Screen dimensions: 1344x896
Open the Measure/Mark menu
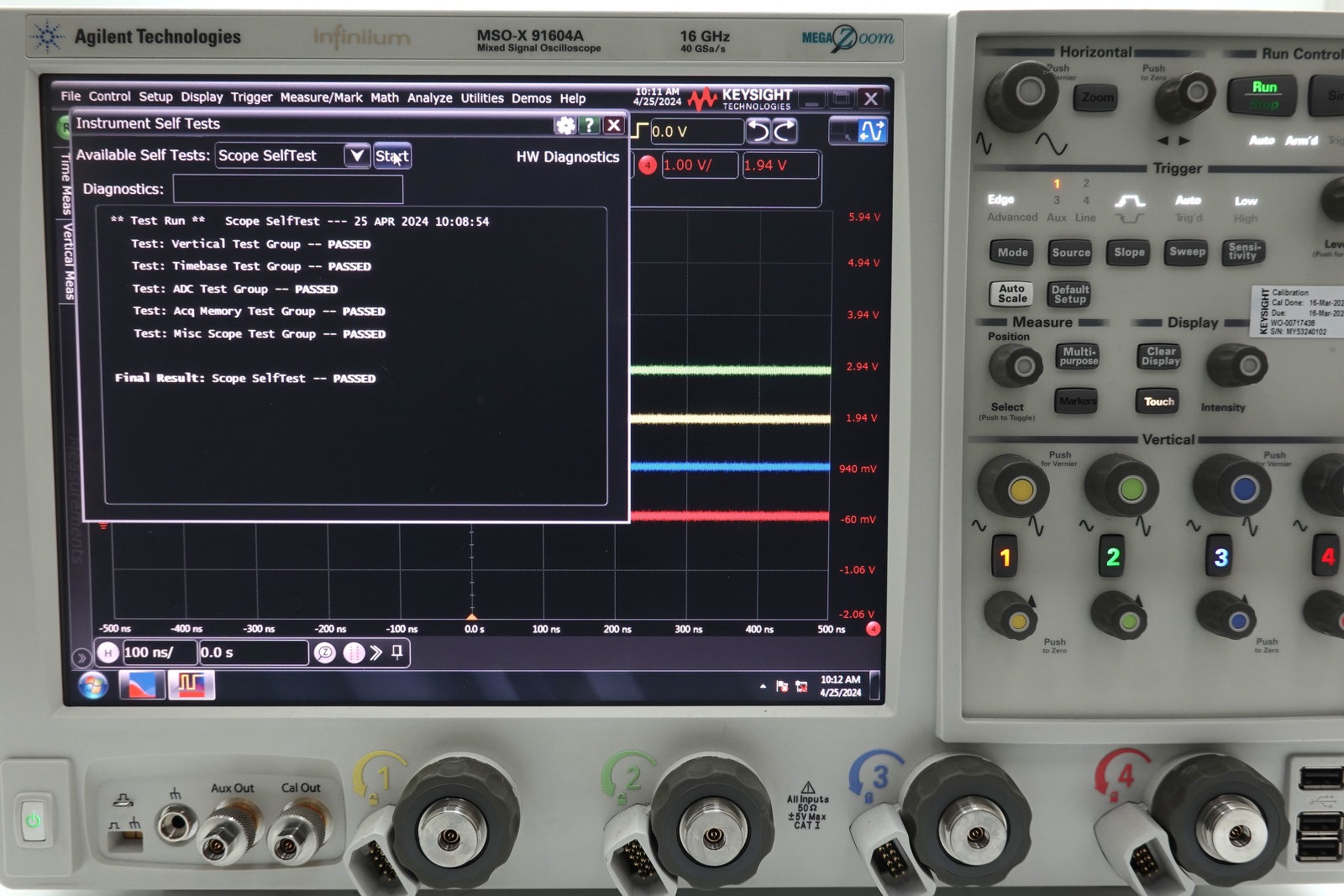coord(321,97)
